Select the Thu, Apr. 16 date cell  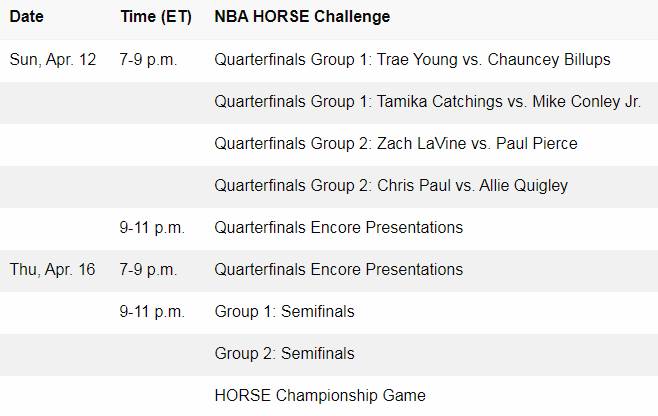[53, 269]
